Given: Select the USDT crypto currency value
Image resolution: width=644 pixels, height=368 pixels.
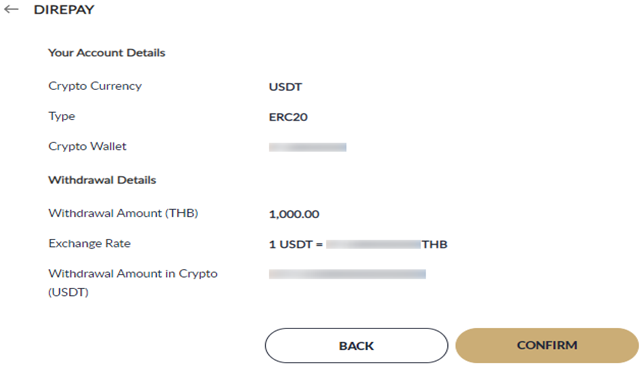Looking at the screenshot, I should (x=285, y=87).
